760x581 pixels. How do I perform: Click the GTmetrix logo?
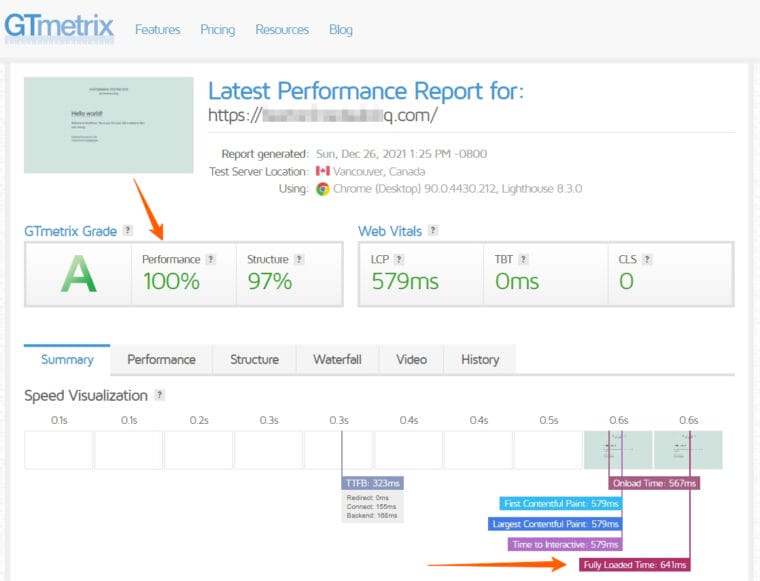(58, 27)
